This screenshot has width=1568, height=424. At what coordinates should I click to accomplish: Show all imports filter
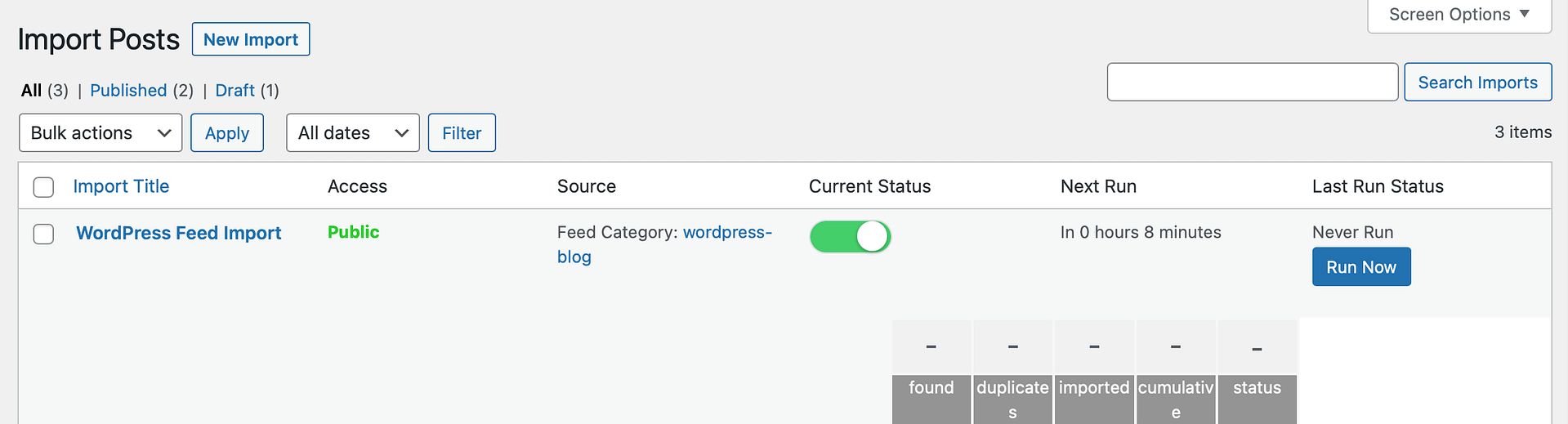pyautogui.click(x=31, y=91)
